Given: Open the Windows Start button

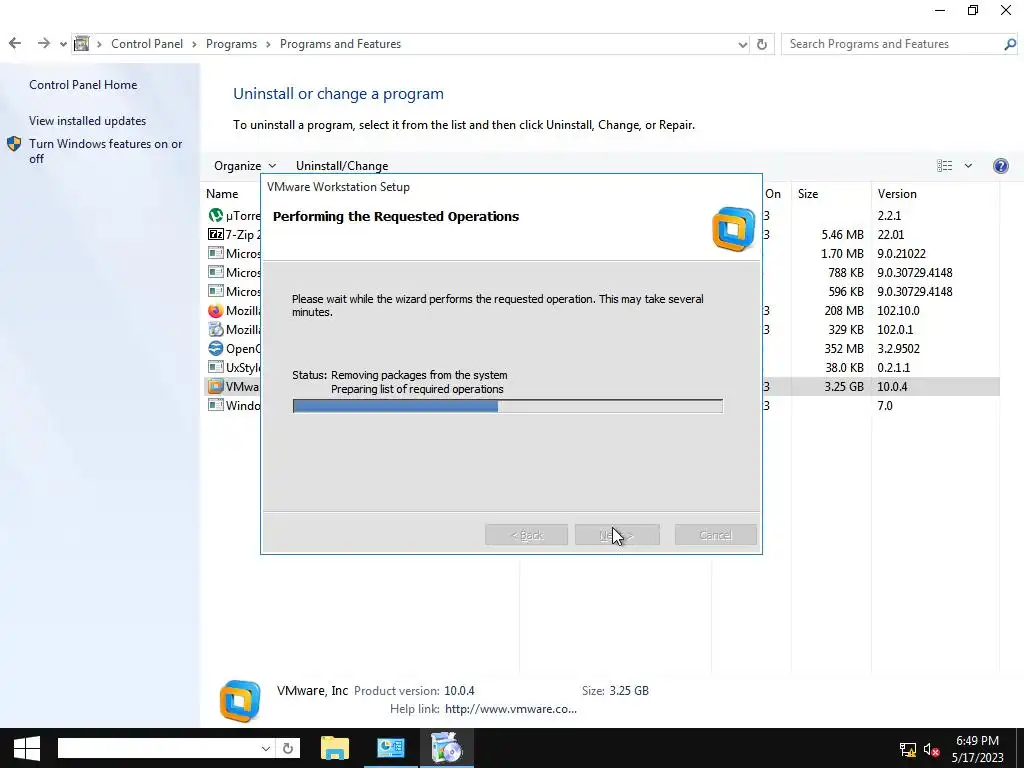Looking at the screenshot, I should coord(27,748).
